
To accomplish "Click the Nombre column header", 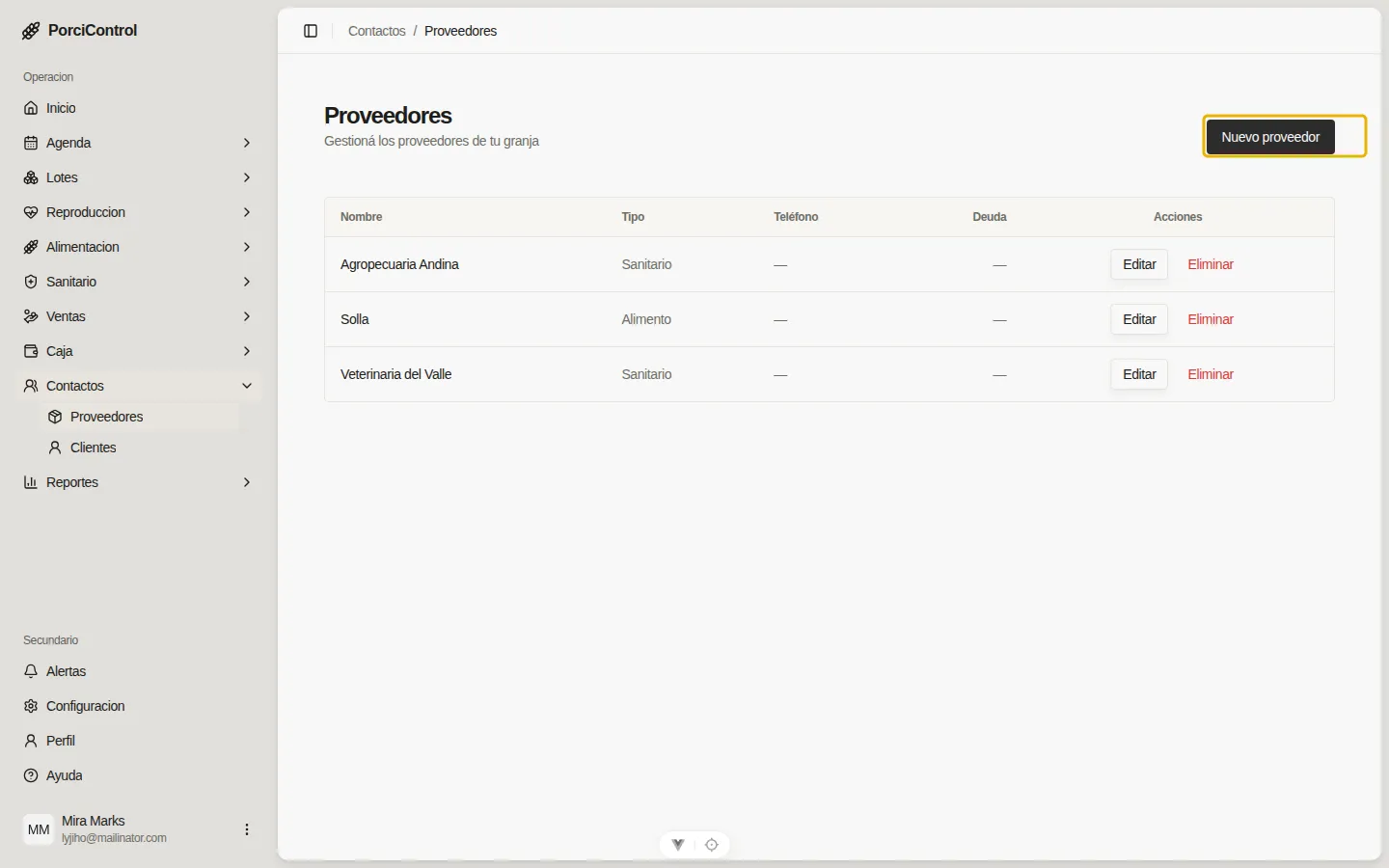I will (362, 217).
